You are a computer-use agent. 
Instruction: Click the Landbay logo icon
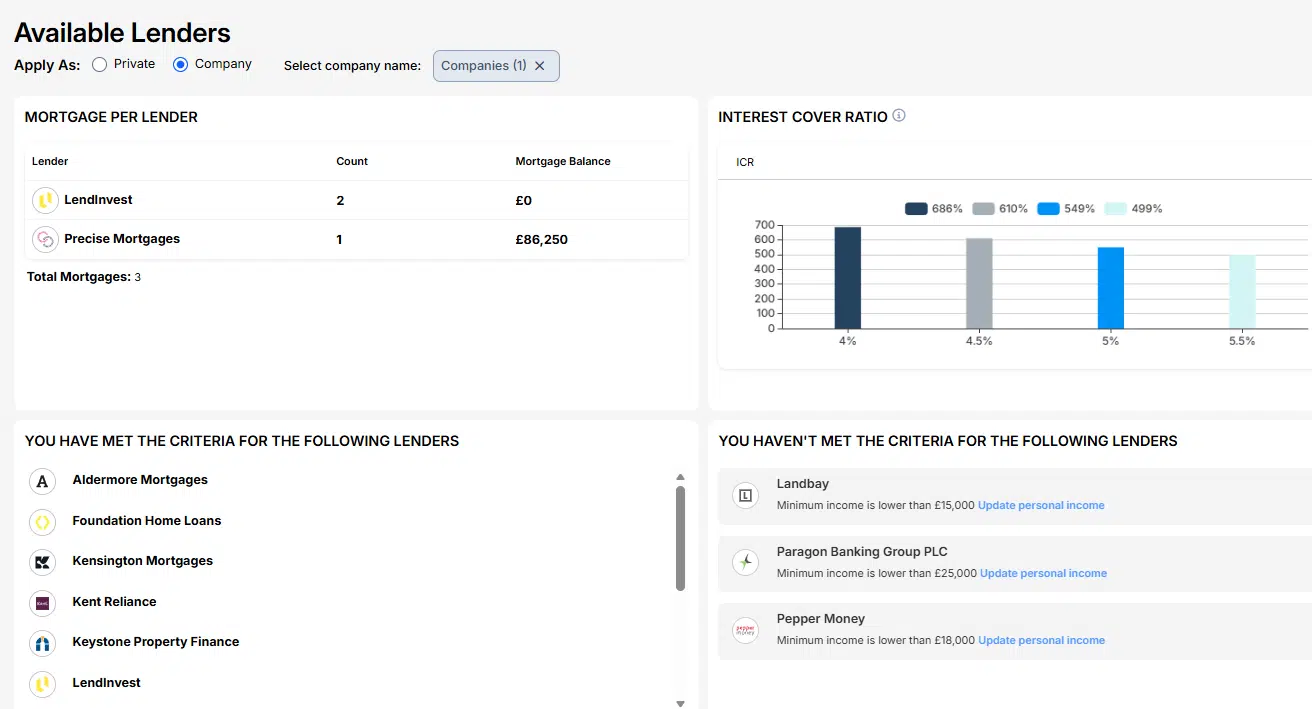coord(745,494)
